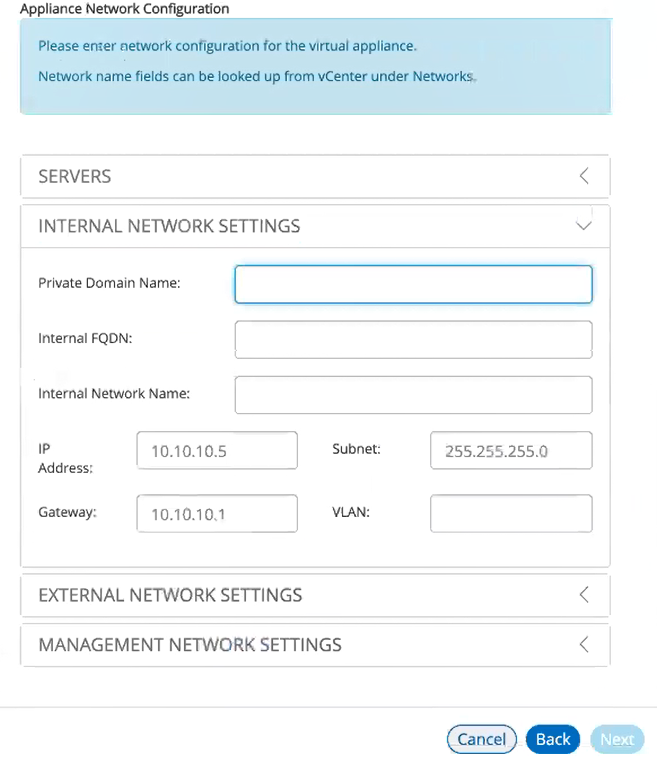This screenshot has width=657, height=757.
Task: Click the IP Address field
Action: [217, 450]
